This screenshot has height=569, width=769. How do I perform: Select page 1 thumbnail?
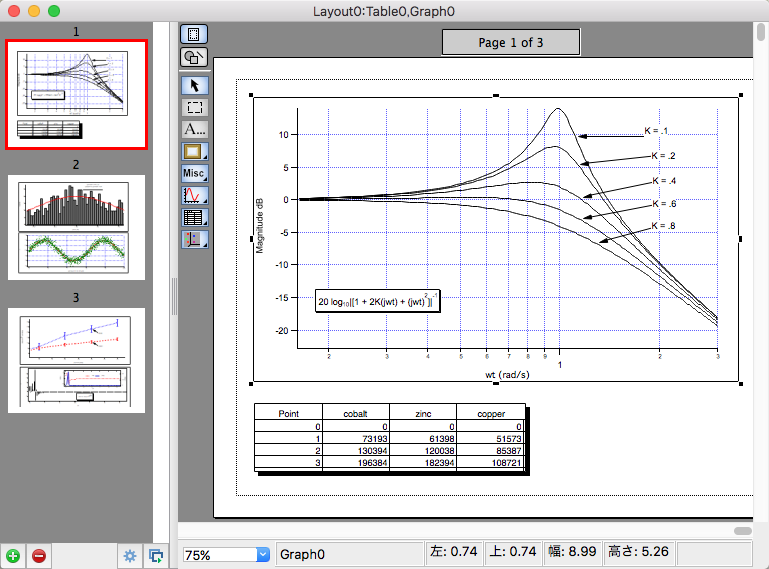coord(76,94)
